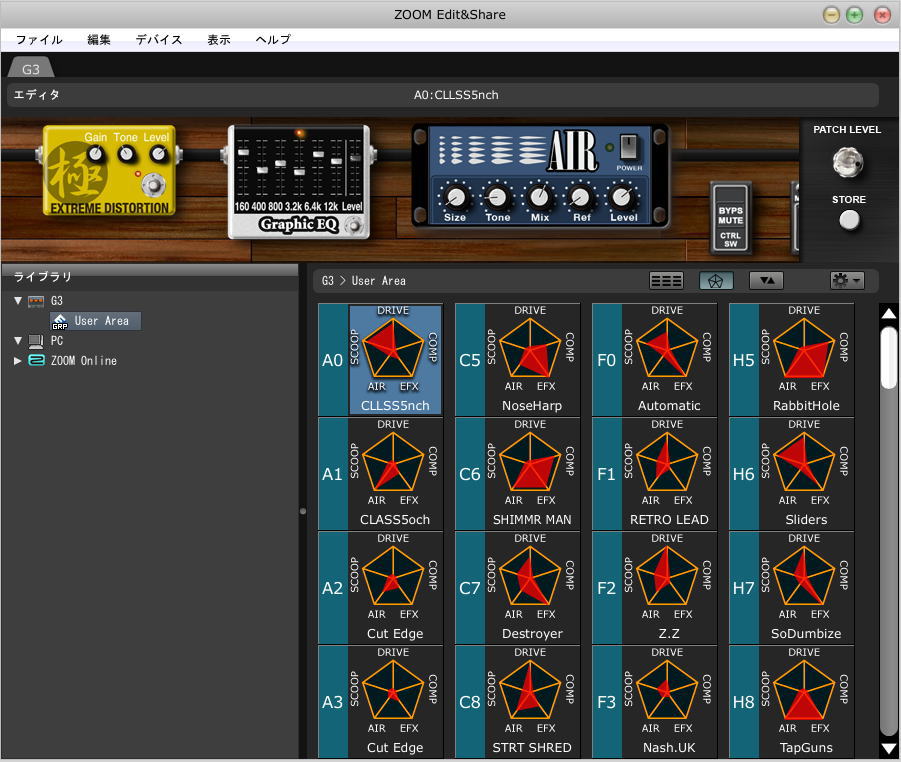The width and height of the screenshot is (901, 762).
Task: Click G3 in the breadcrumb path
Action: click(x=328, y=280)
